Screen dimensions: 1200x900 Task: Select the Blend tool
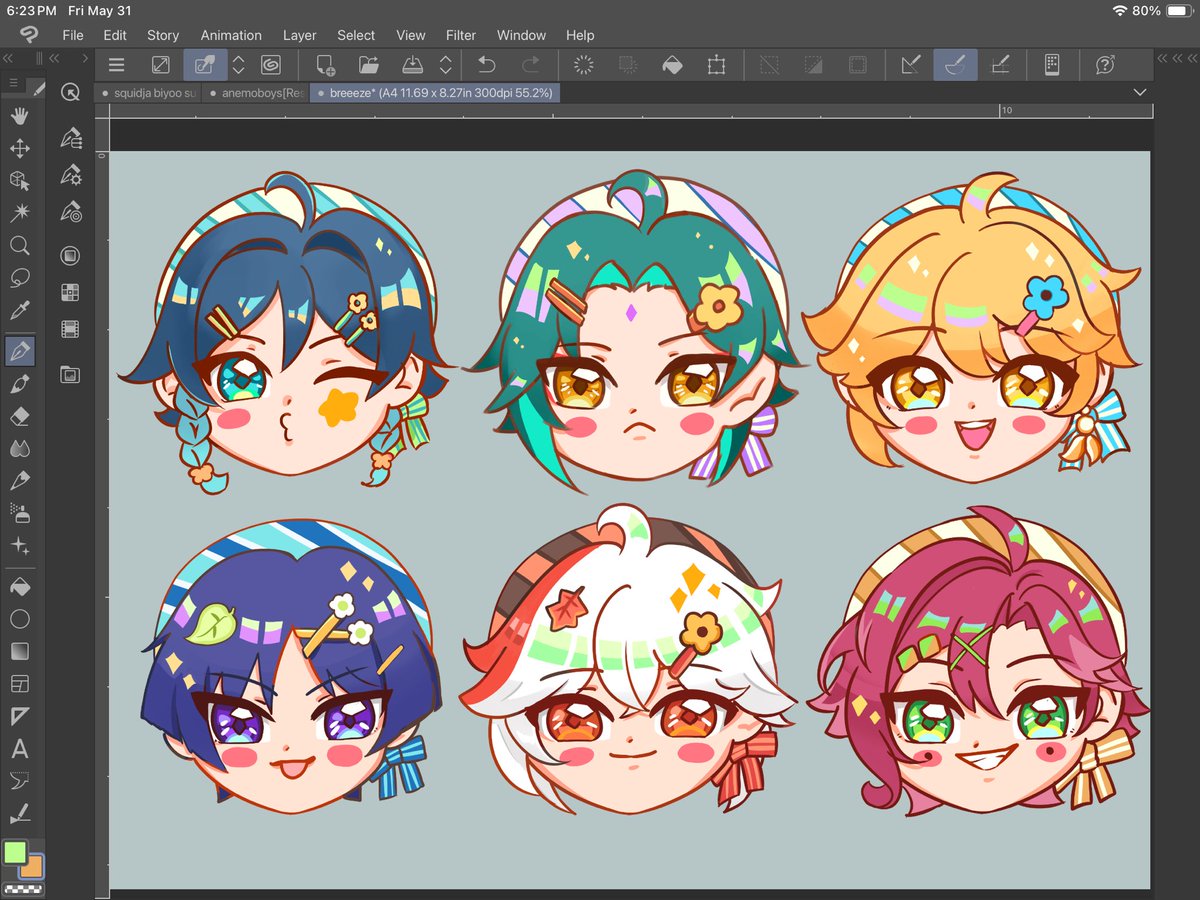pyautogui.click(x=19, y=449)
